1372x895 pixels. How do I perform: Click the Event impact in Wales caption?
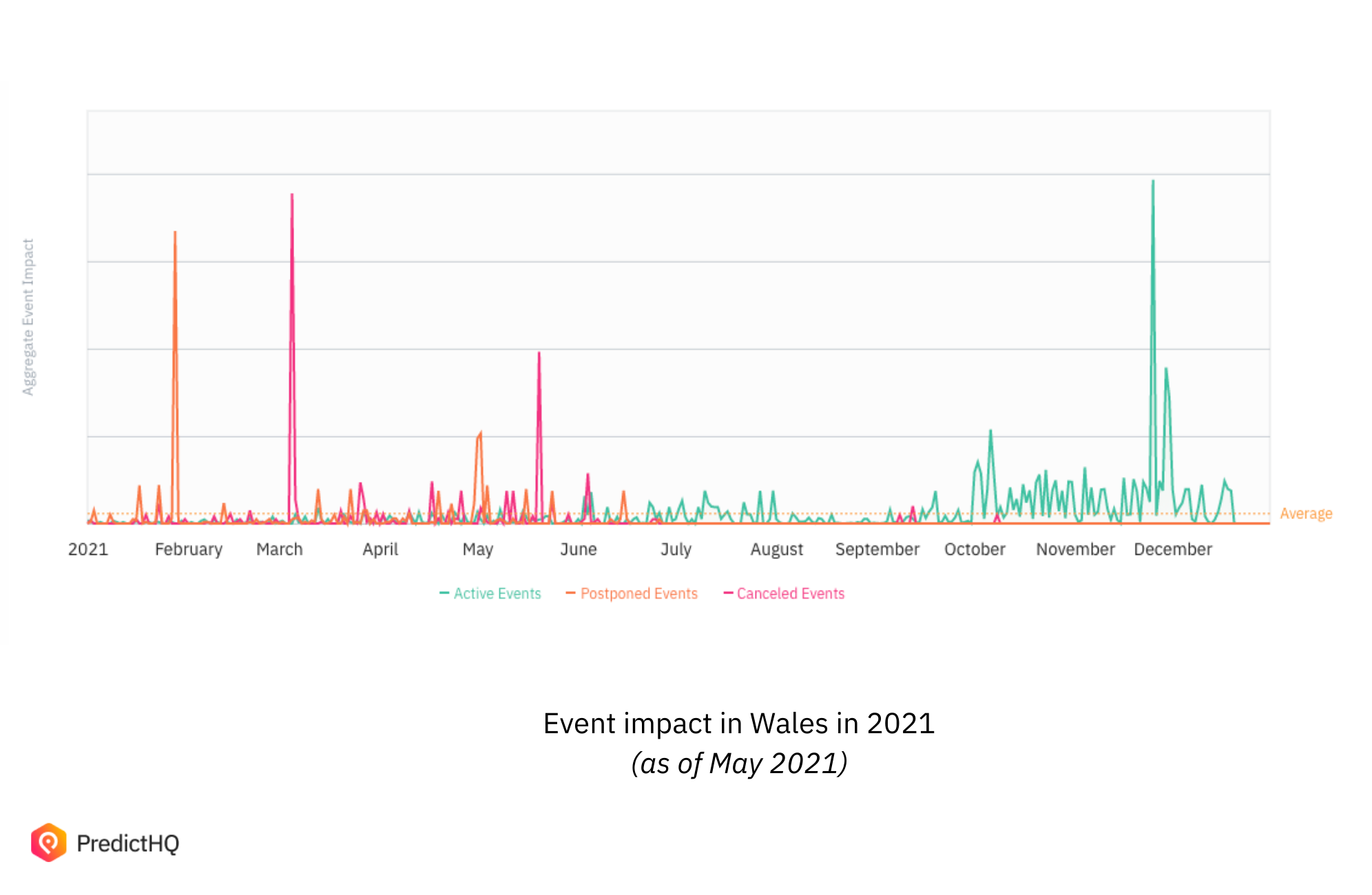738,724
